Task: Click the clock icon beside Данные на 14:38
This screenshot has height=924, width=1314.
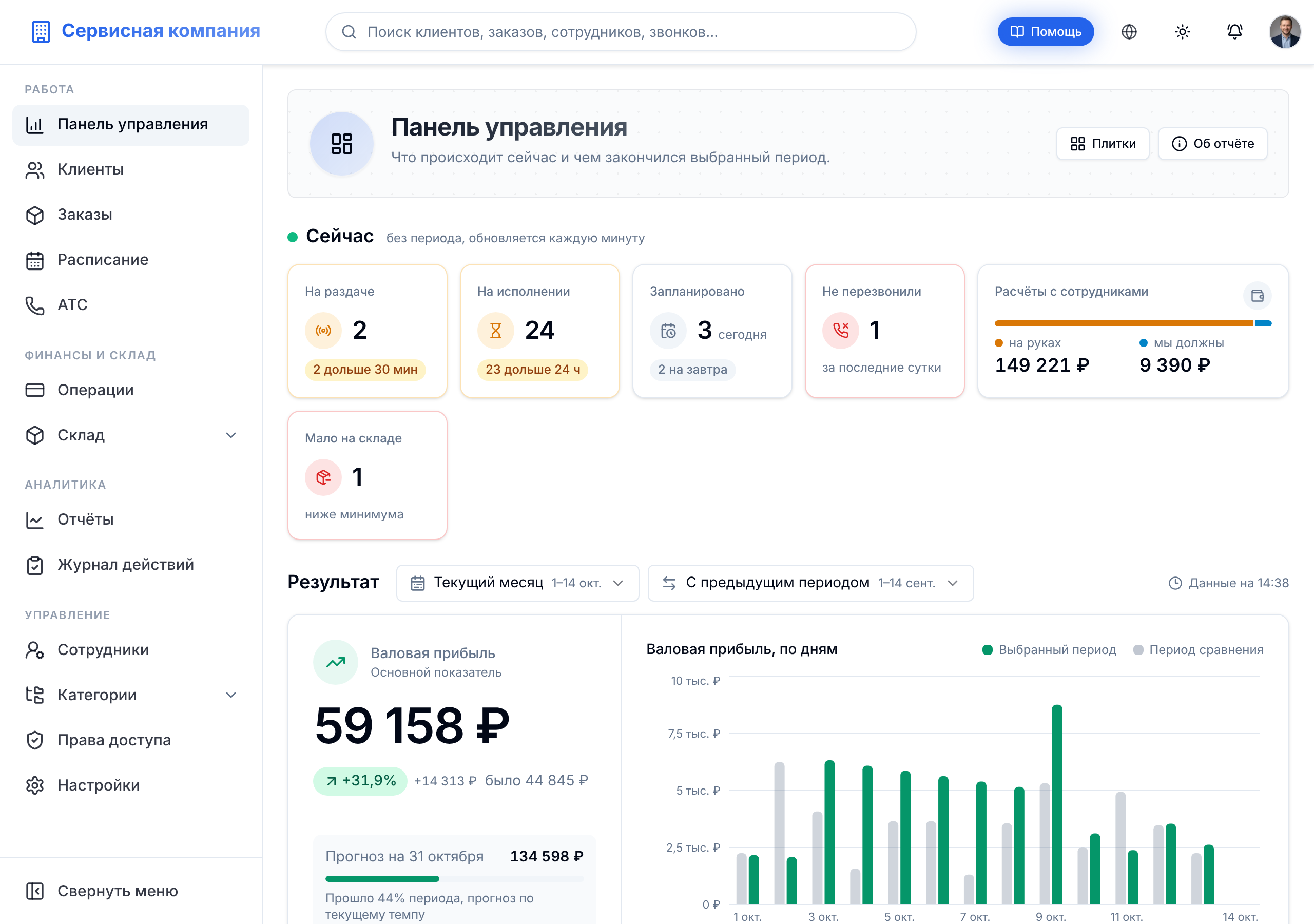Action: pyautogui.click(x=1174, y=583)
